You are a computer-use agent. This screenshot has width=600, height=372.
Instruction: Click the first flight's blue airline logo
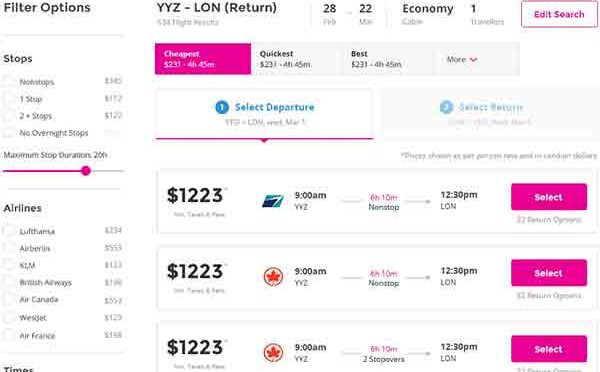coord(273,201)
